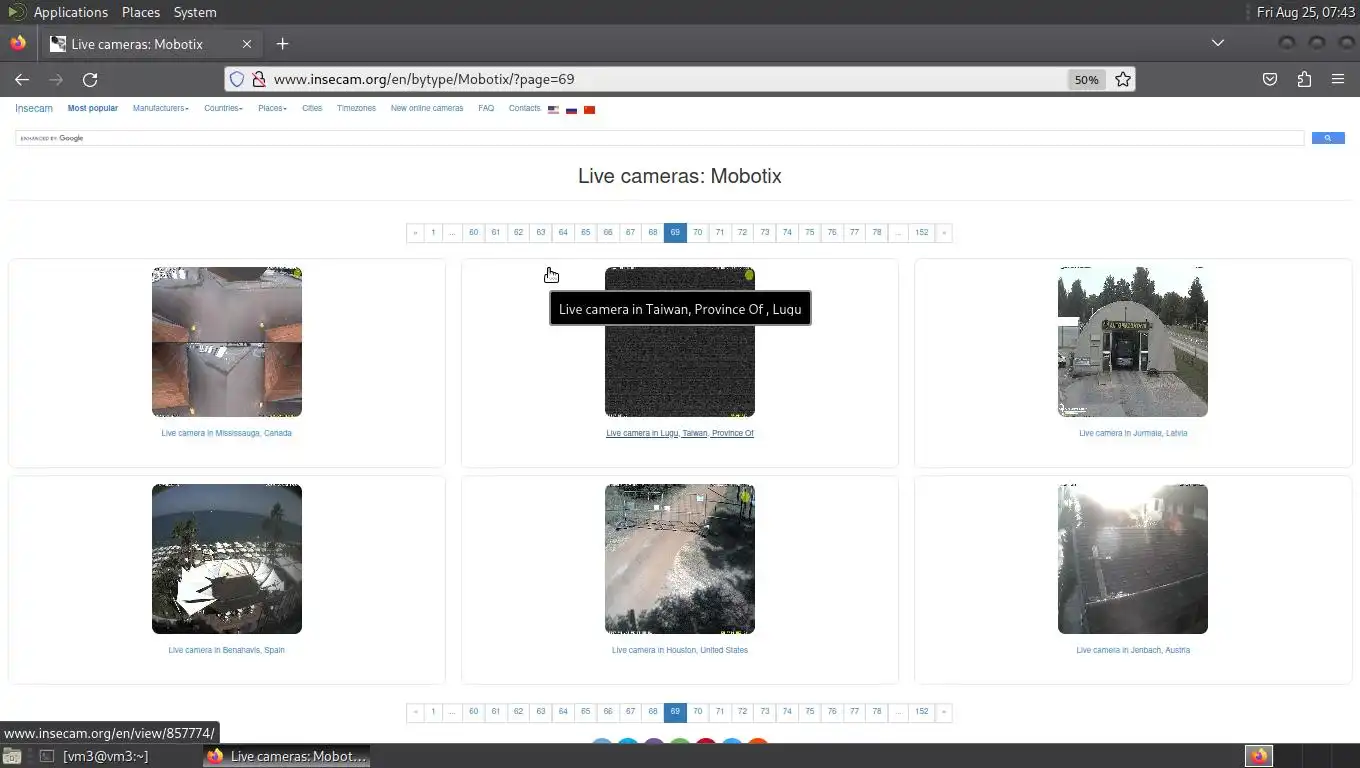1360x768 pixels.
Task: Jump to page 152 in top pagination
Action: [x=921, y=233]
